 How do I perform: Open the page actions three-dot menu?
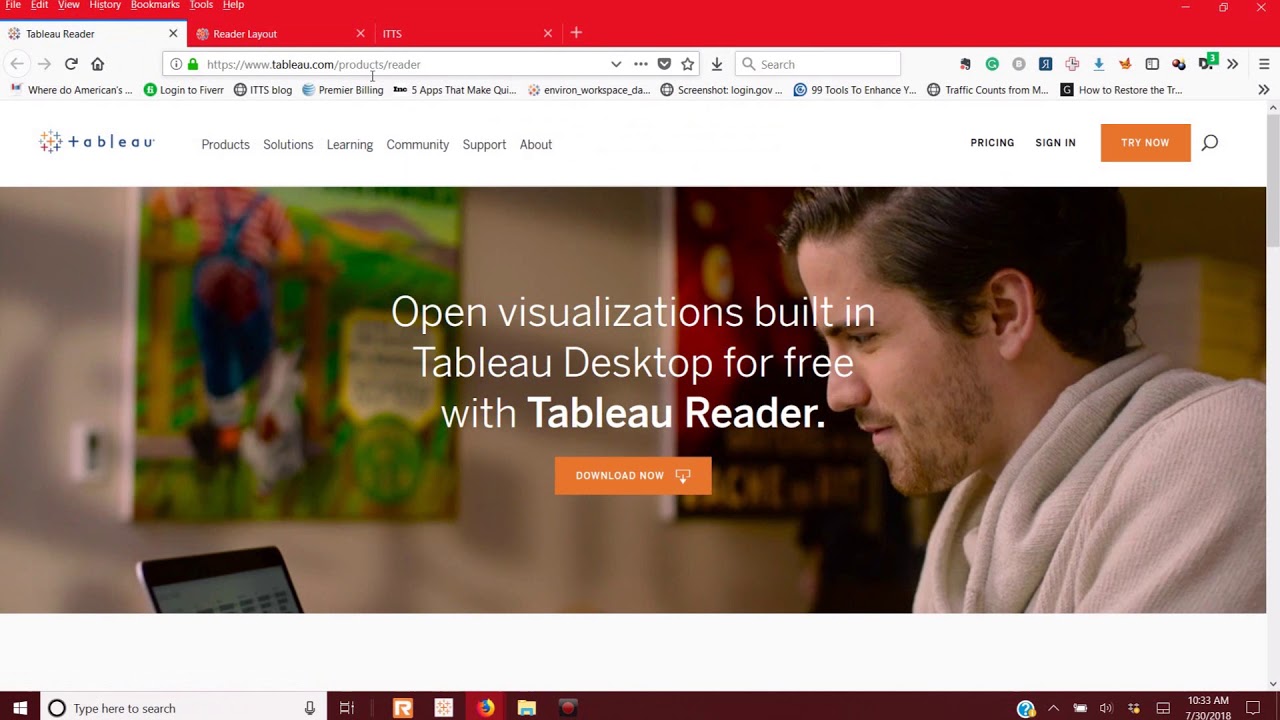point(641,64)
